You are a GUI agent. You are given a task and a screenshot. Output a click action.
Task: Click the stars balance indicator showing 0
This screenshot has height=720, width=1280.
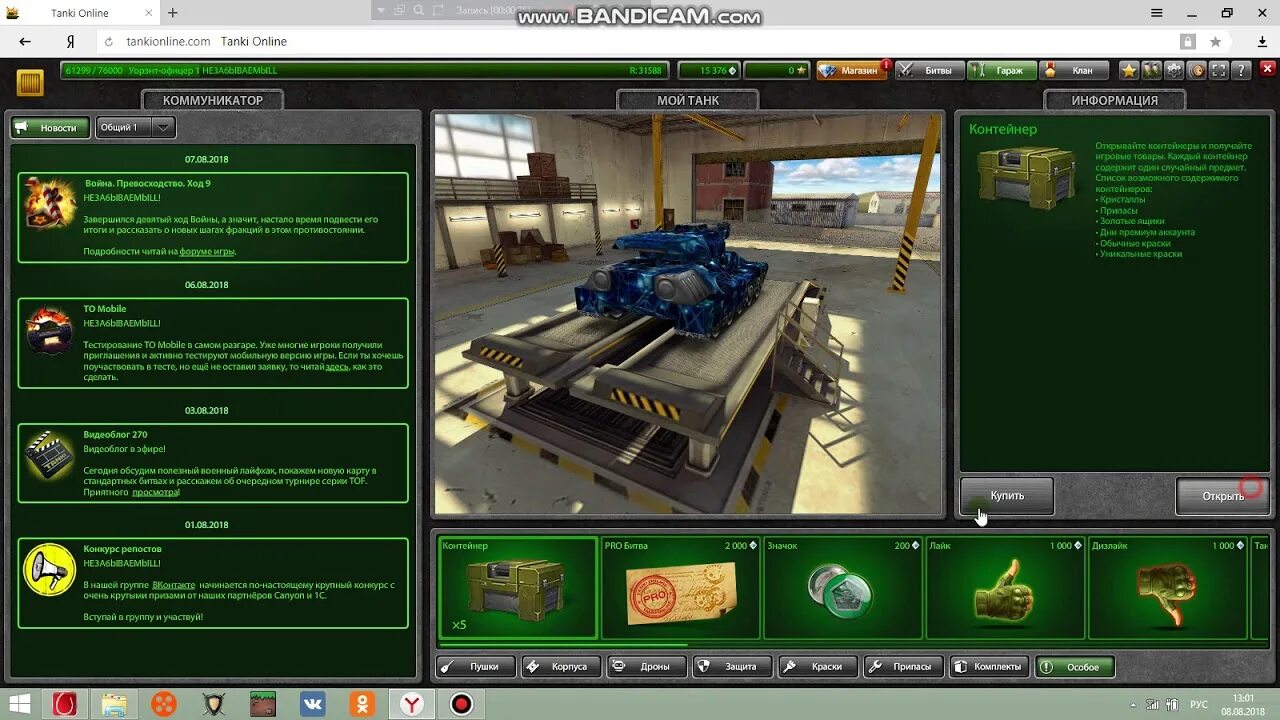(777, 71)
